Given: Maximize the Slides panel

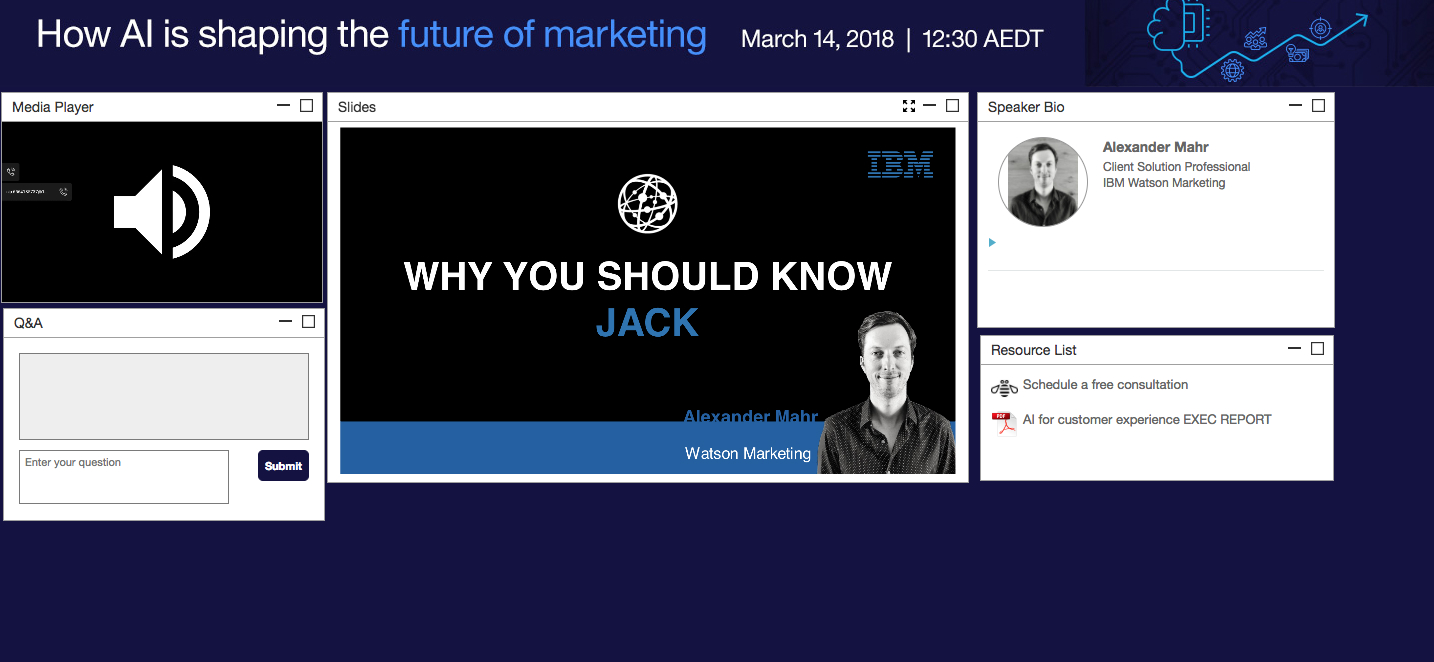Looking at the screenshot, I should coord(952,106).
